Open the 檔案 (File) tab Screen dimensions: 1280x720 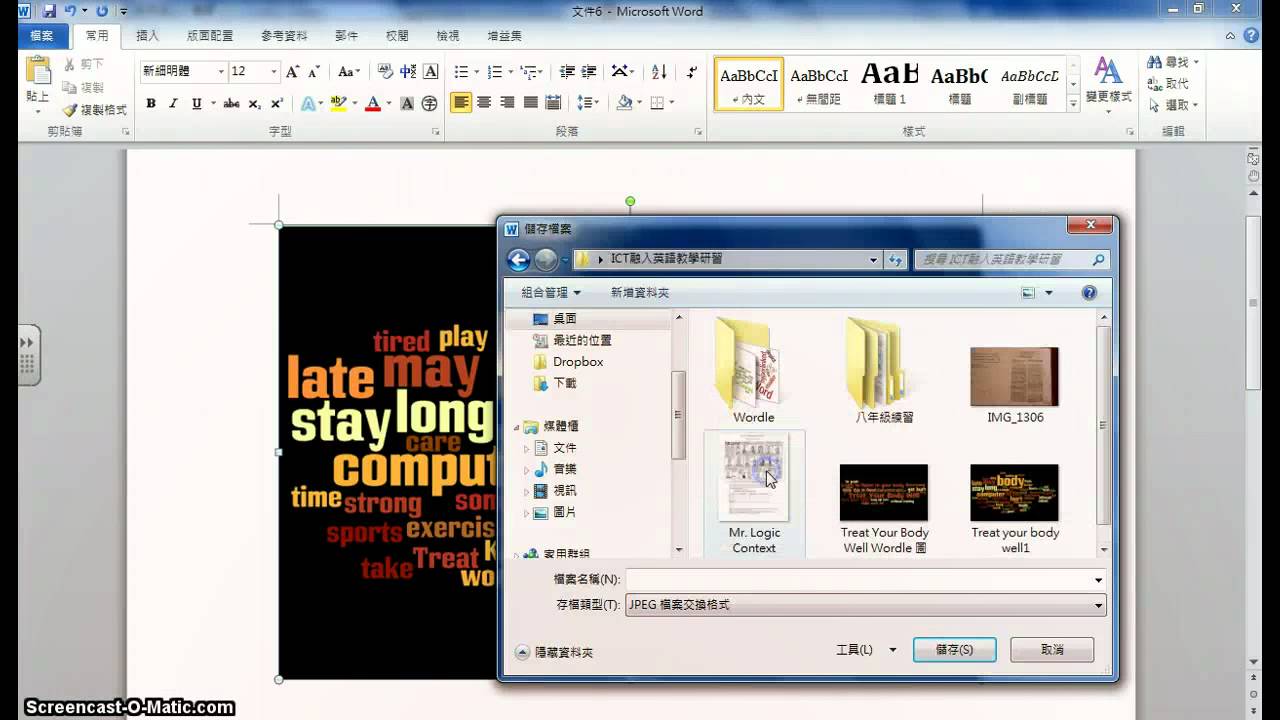[x=42, y=36]
